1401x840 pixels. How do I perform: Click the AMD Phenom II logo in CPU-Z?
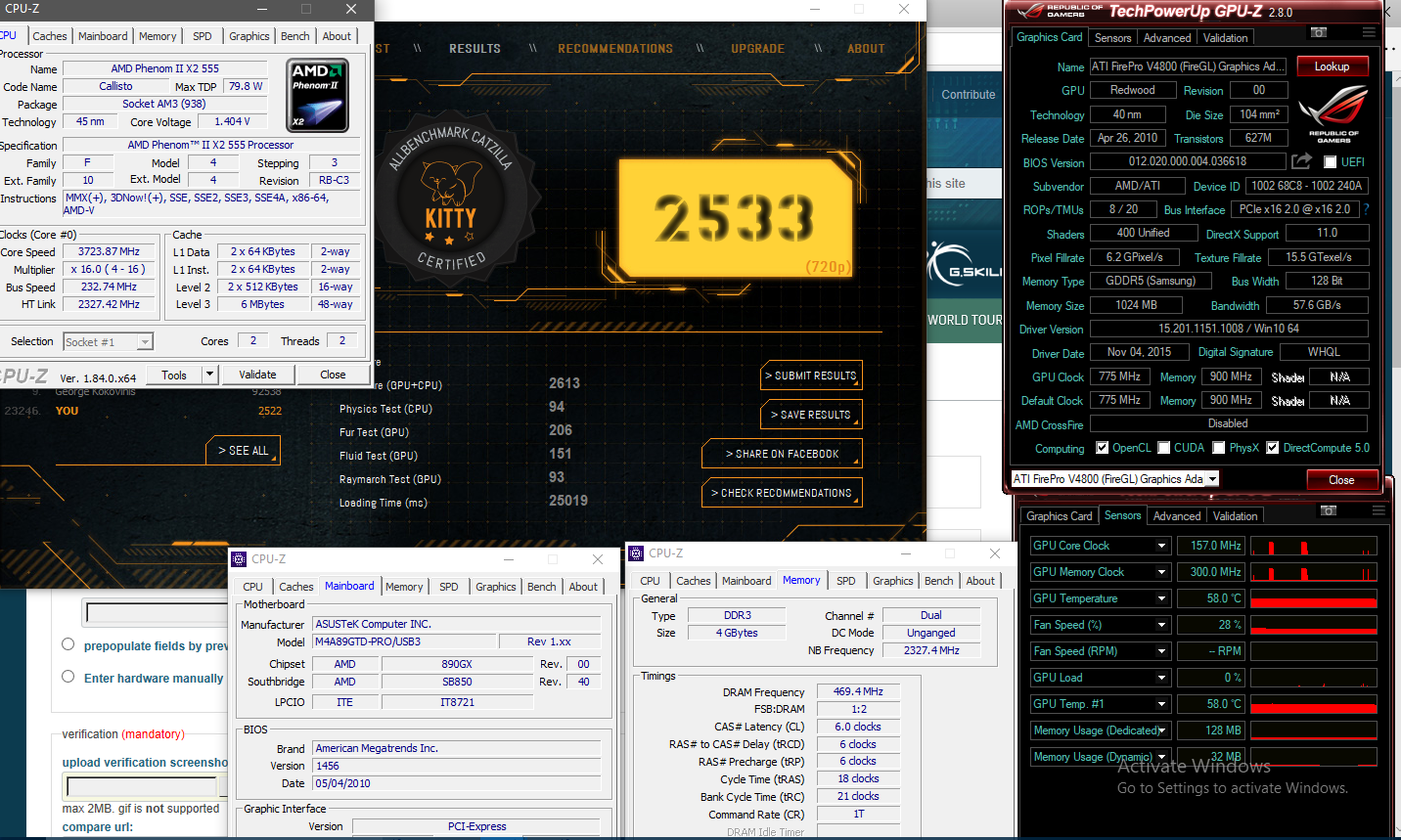pos(318,96)
